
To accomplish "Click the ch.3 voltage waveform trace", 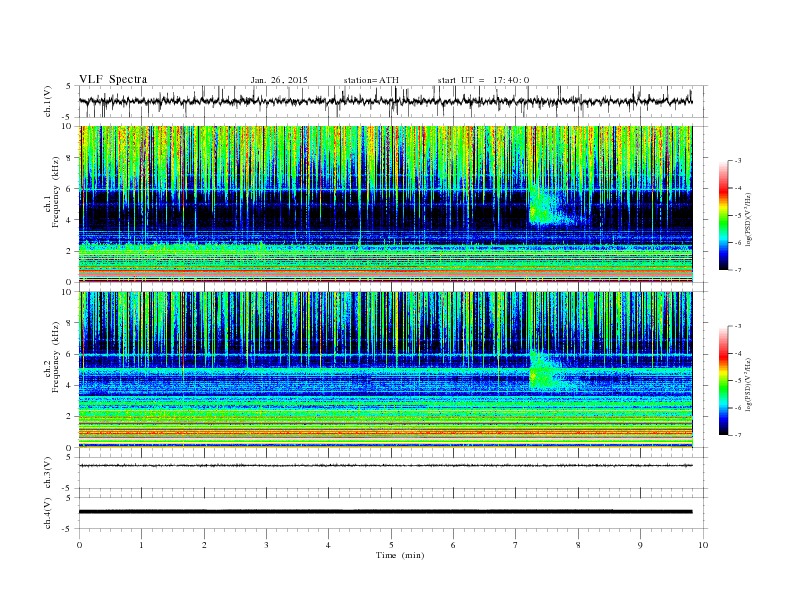I will (385, 466).
